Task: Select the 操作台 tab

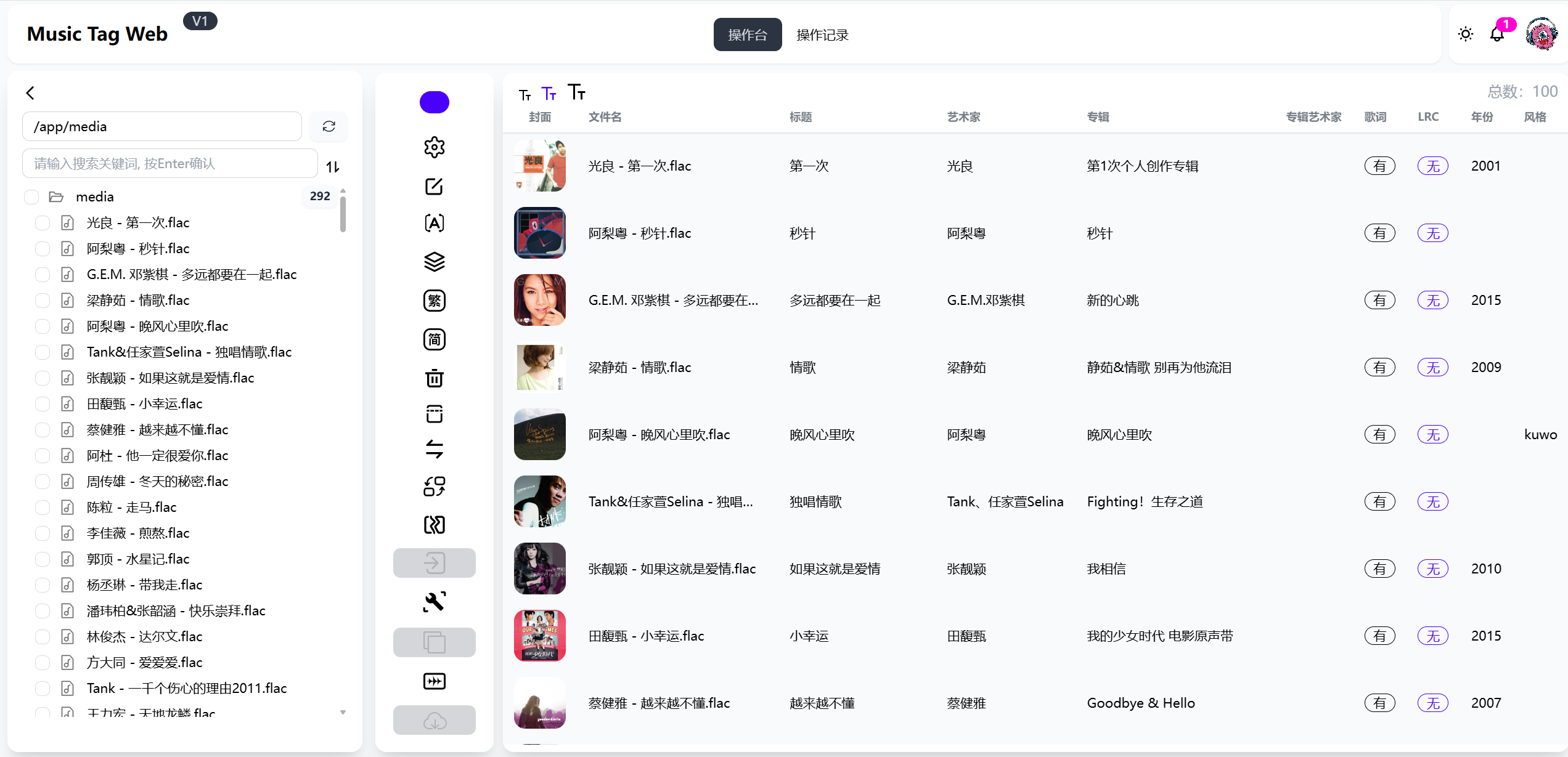Action: click(747, 35)
